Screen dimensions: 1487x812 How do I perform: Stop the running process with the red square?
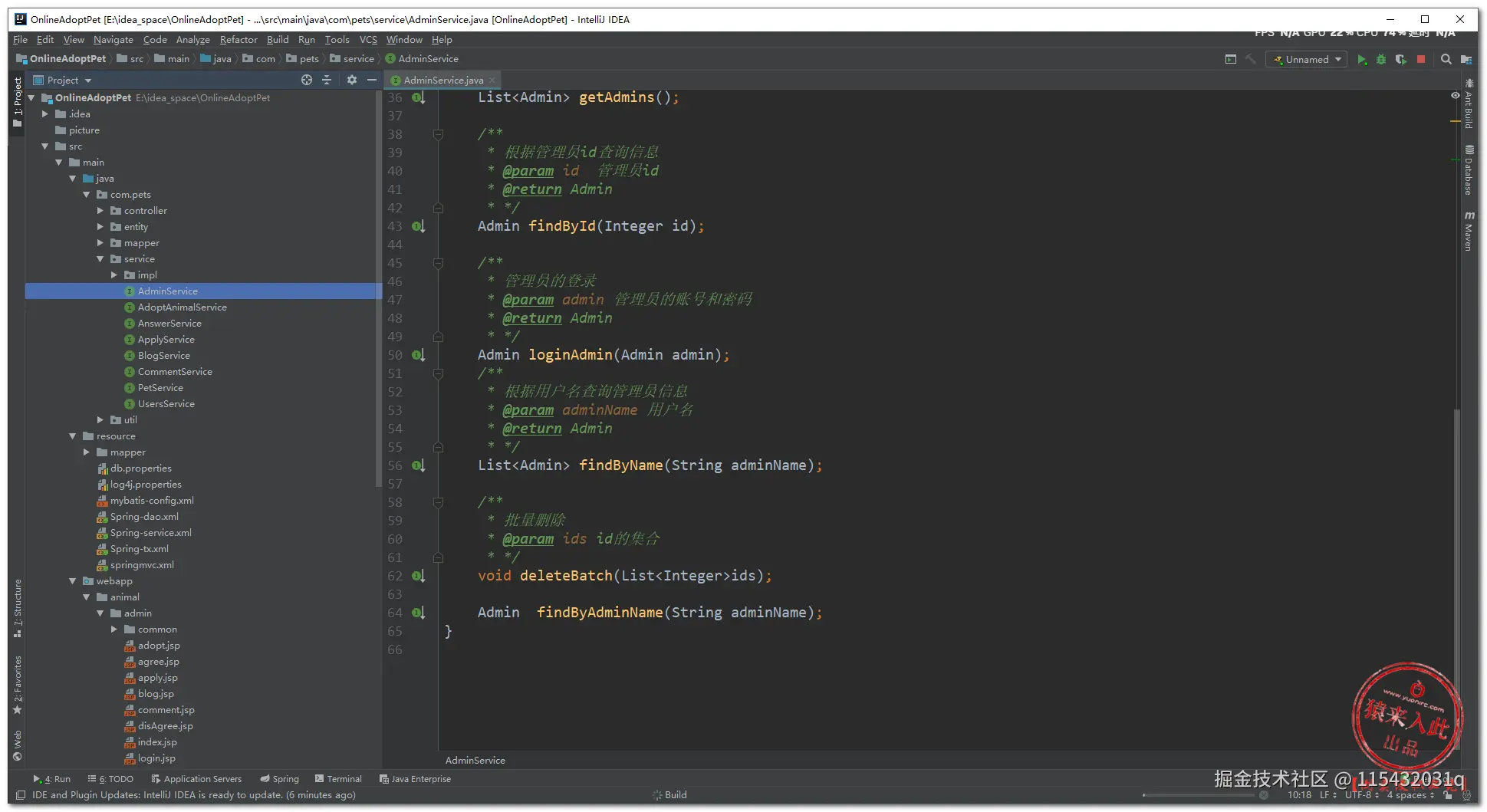1420,59
